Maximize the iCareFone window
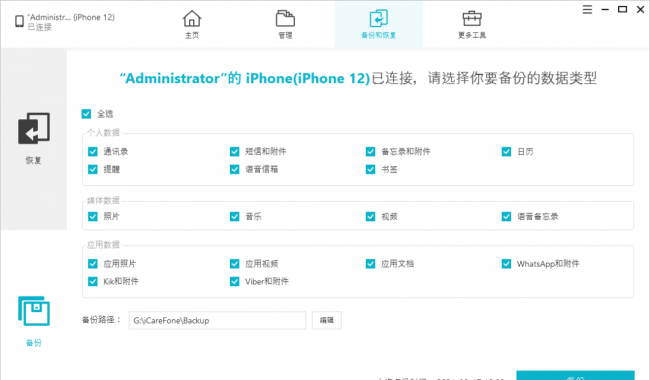The image size is (650, 380). point(622,9)
